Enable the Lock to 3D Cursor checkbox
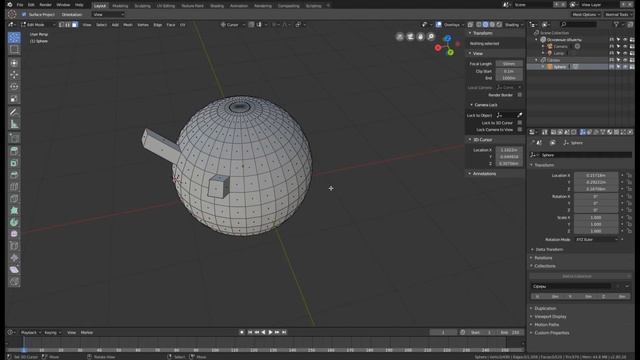 pyautogui.click(x=520, y=122)
